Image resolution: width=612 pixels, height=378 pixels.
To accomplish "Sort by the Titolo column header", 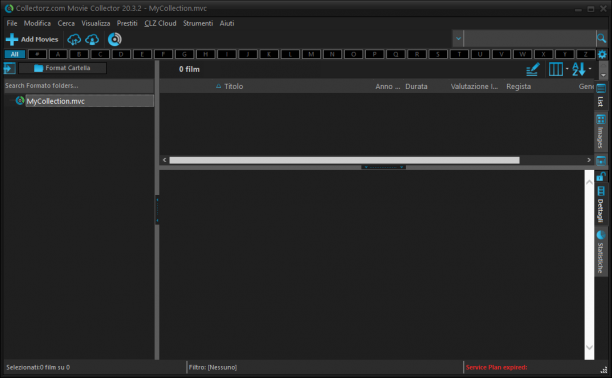I will pyautogui.click(x=233, y=86).
